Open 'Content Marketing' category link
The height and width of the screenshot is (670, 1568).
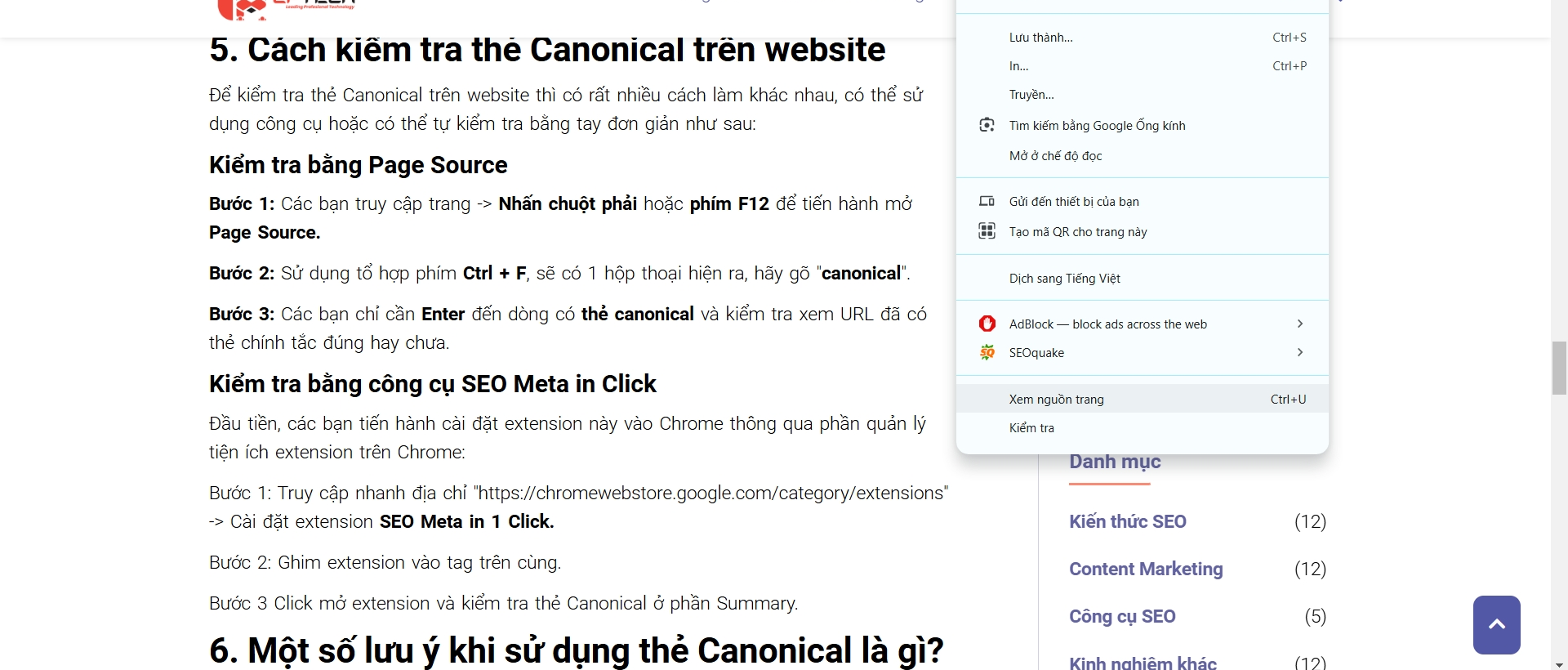pos(1146,569)
